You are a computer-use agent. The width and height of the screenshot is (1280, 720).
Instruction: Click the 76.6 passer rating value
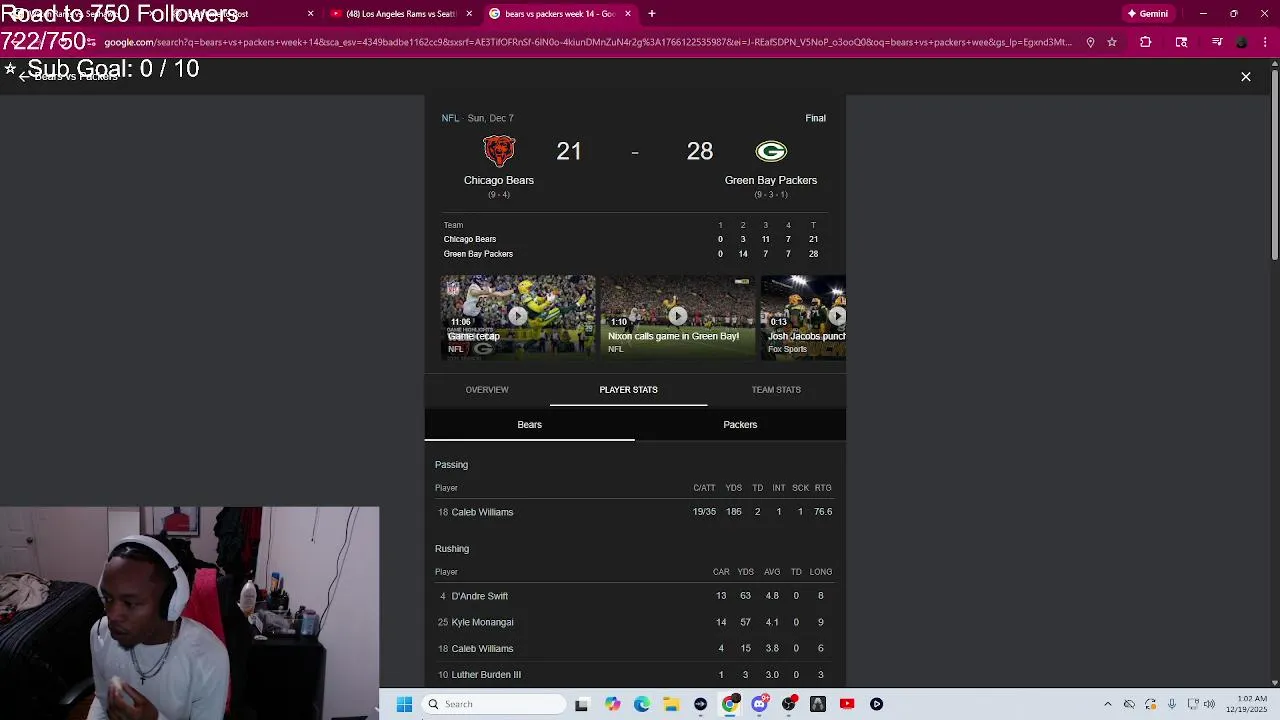(823, 512)
